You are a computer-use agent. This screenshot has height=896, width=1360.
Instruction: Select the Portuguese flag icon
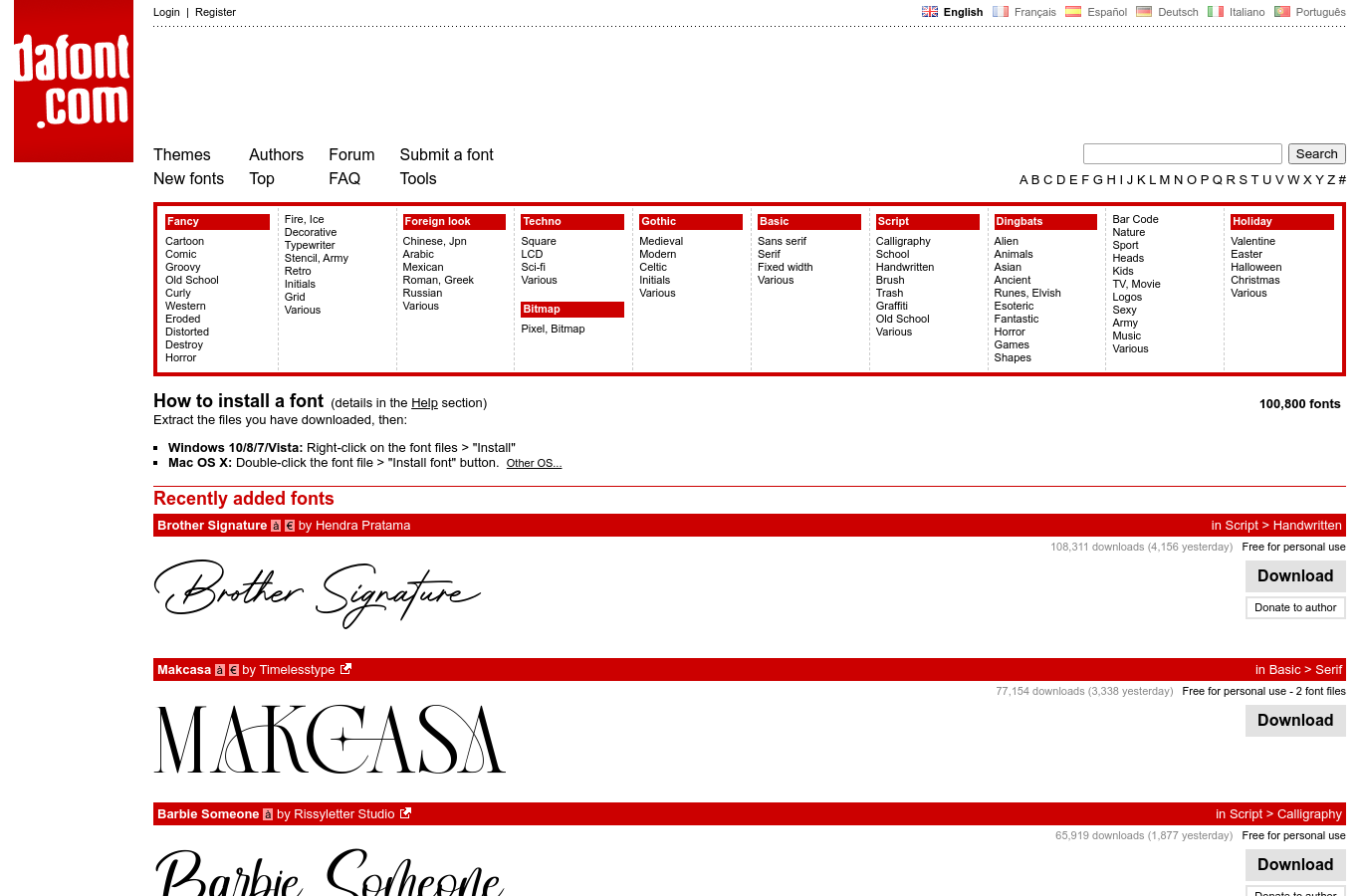pos(1282,12)
